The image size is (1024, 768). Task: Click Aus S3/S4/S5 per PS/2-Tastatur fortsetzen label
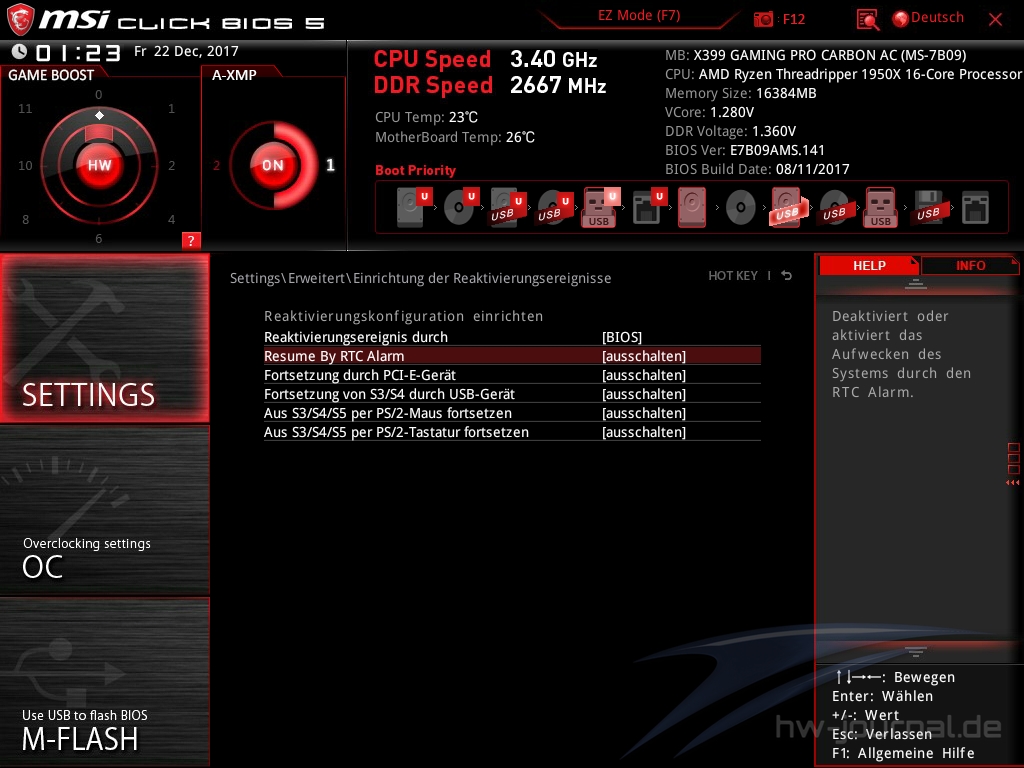(396, 432)
